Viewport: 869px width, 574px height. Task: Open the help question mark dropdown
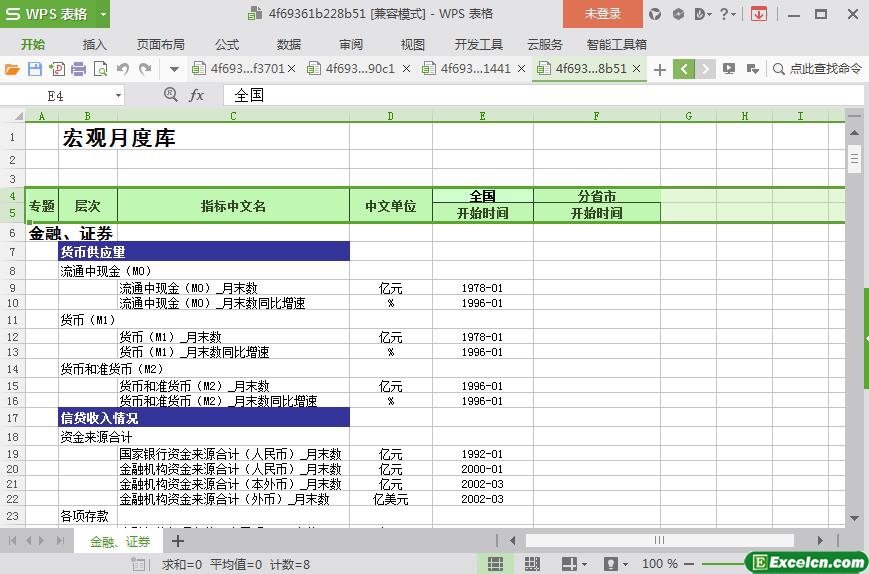click(727, 14)
